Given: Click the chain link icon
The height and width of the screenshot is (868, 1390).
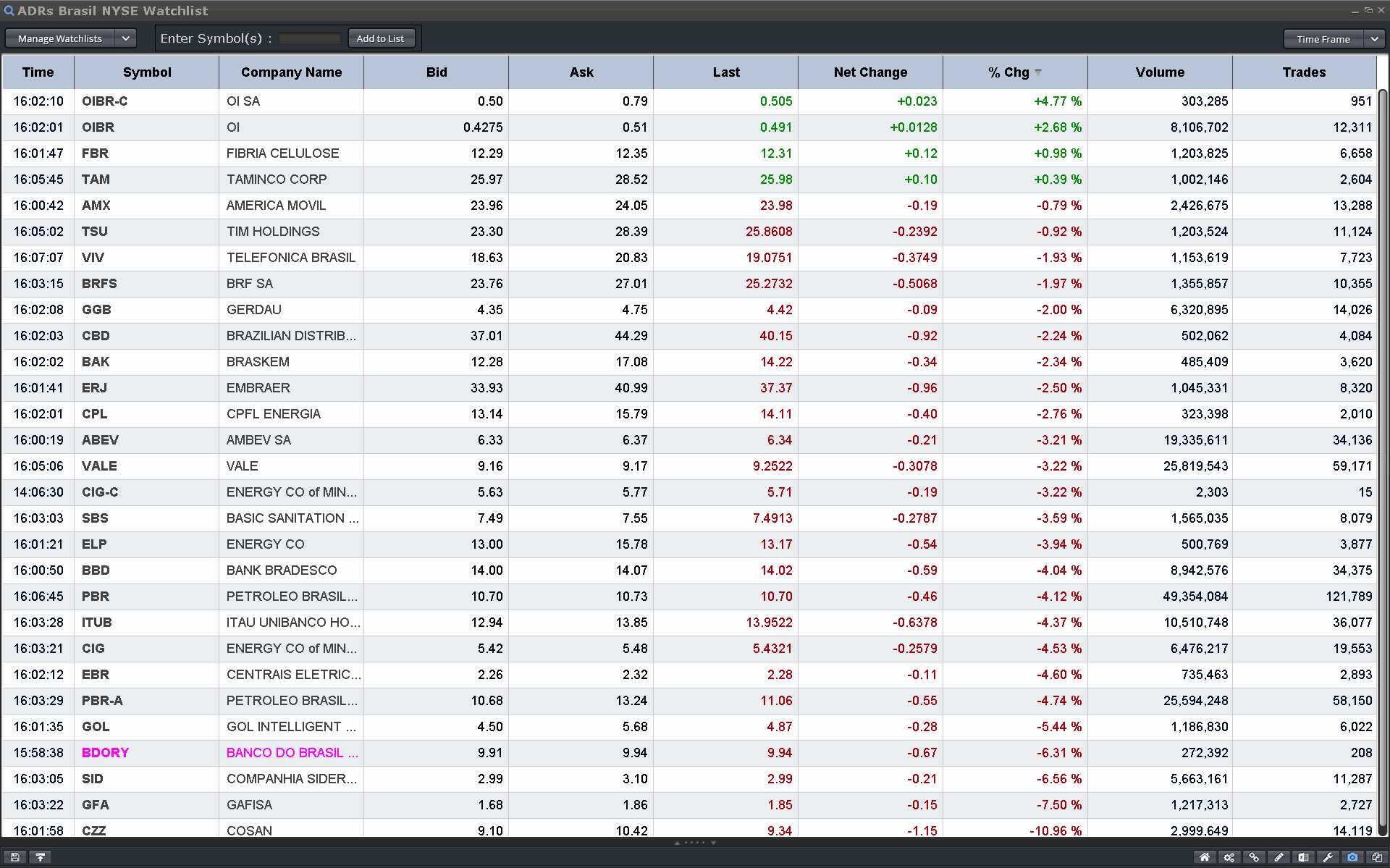Looking at the screenshot, I should (1254, 857).
